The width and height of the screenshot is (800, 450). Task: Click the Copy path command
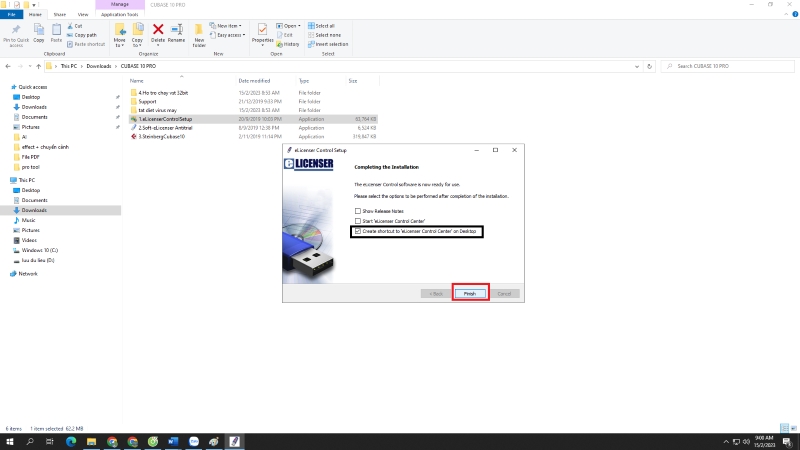[82, 35]
